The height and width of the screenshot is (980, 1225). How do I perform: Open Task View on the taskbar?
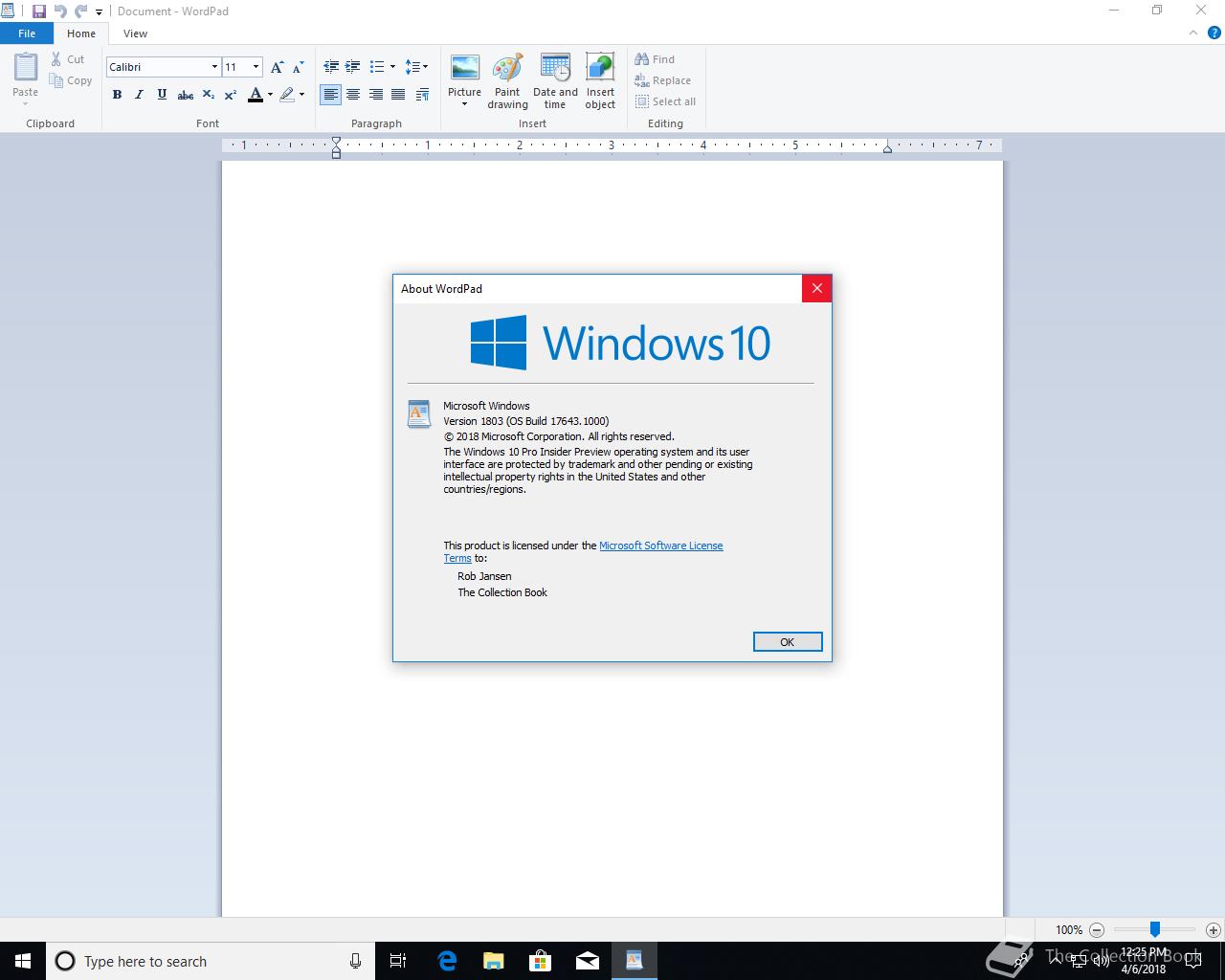398,961
